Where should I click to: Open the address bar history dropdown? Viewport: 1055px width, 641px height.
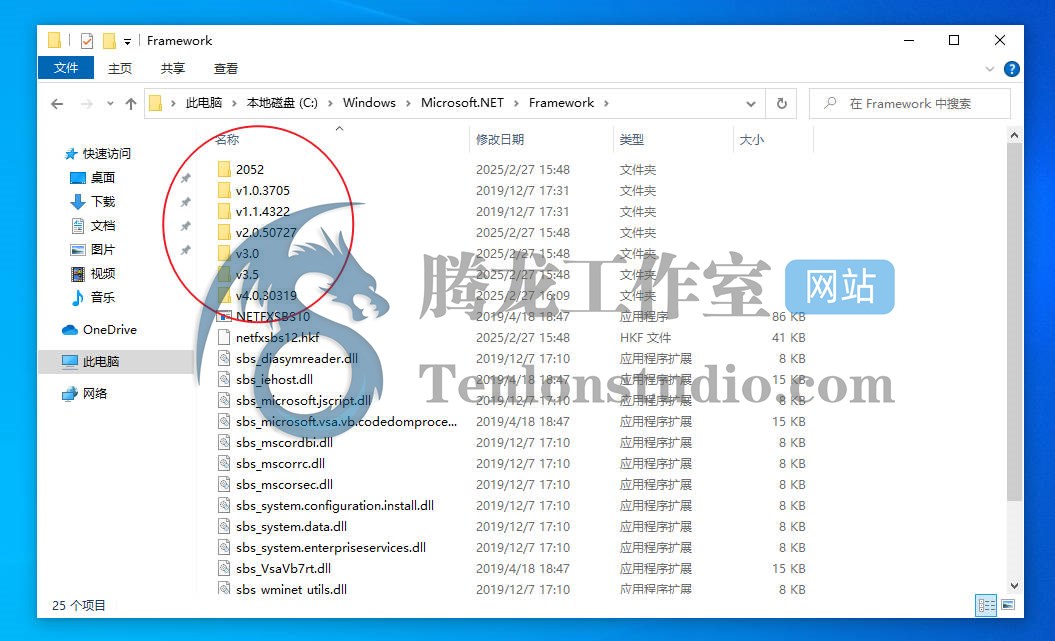750,104
